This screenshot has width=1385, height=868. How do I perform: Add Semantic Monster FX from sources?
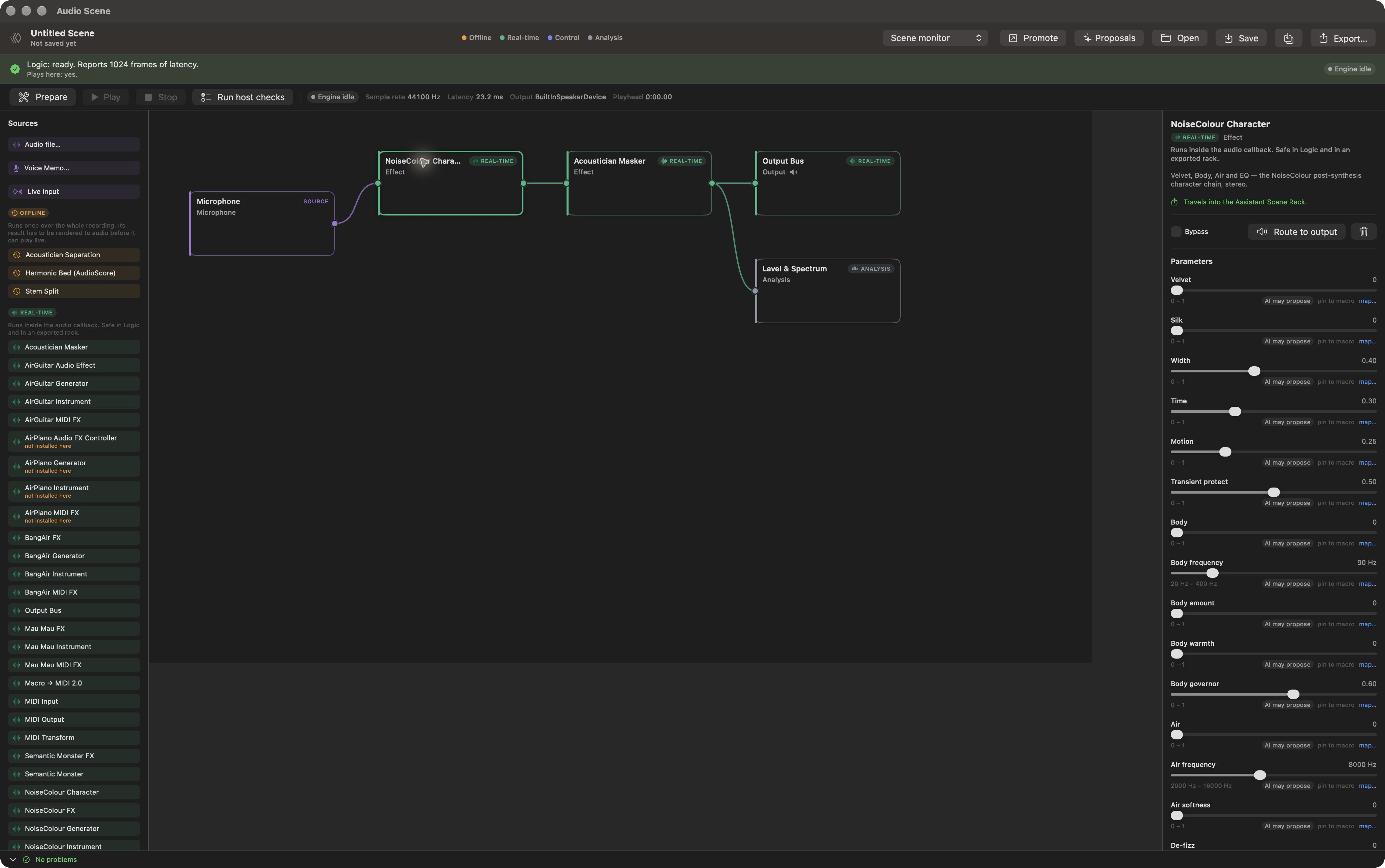pyautogui.click(x=74, y=756)
